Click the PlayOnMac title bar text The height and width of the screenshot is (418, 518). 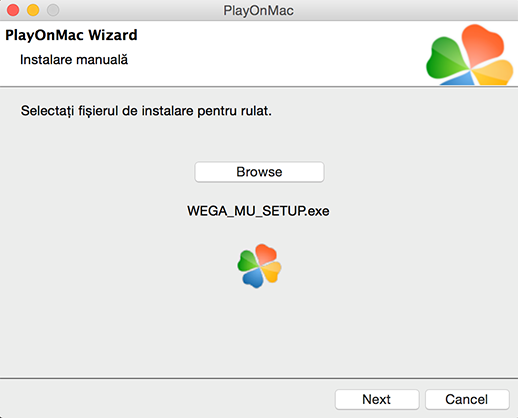click(x=259, y=10)
